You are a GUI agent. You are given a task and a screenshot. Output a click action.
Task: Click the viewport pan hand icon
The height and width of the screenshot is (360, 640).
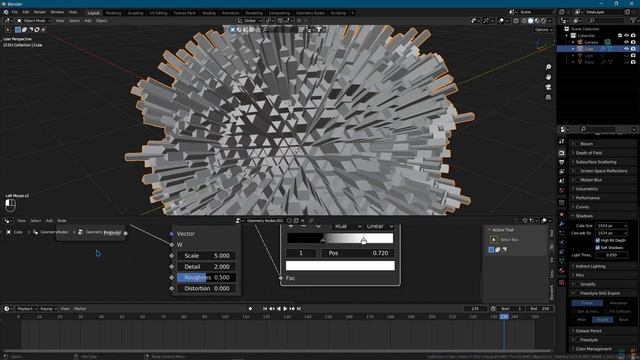point(548,77)
